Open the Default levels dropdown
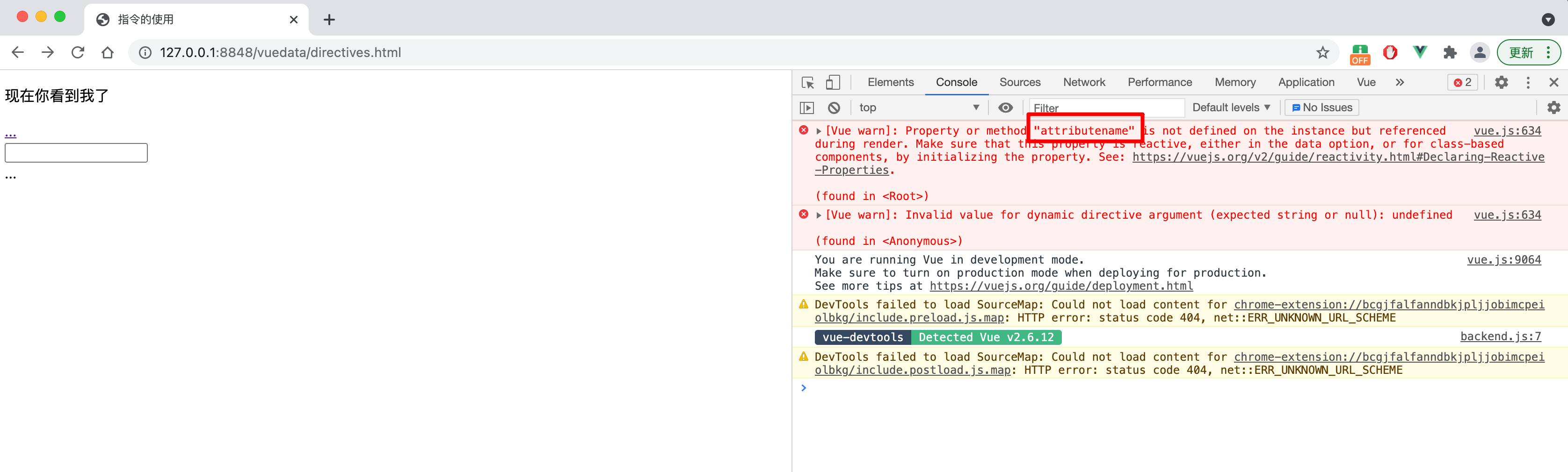Image resolution: width=1568 pixels, height=472 pixels. pyautogui.click(x=1231, y=107)
